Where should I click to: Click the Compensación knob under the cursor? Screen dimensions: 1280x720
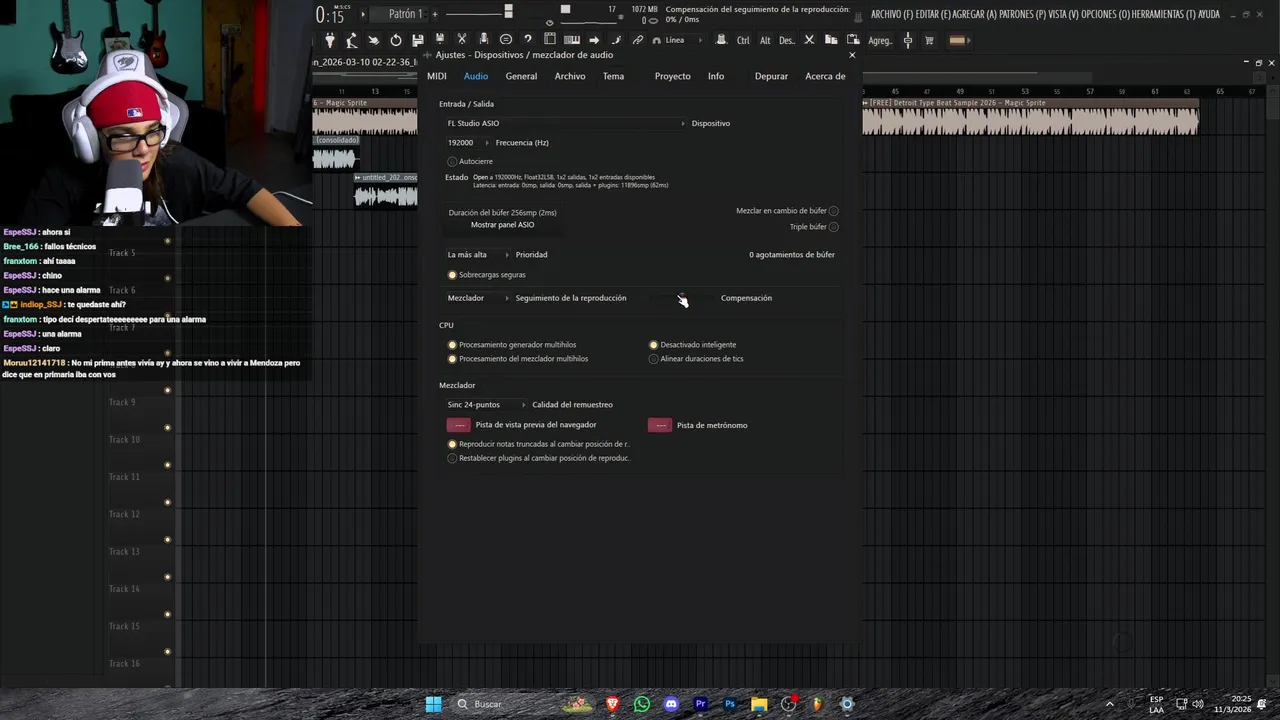(681, 298)
